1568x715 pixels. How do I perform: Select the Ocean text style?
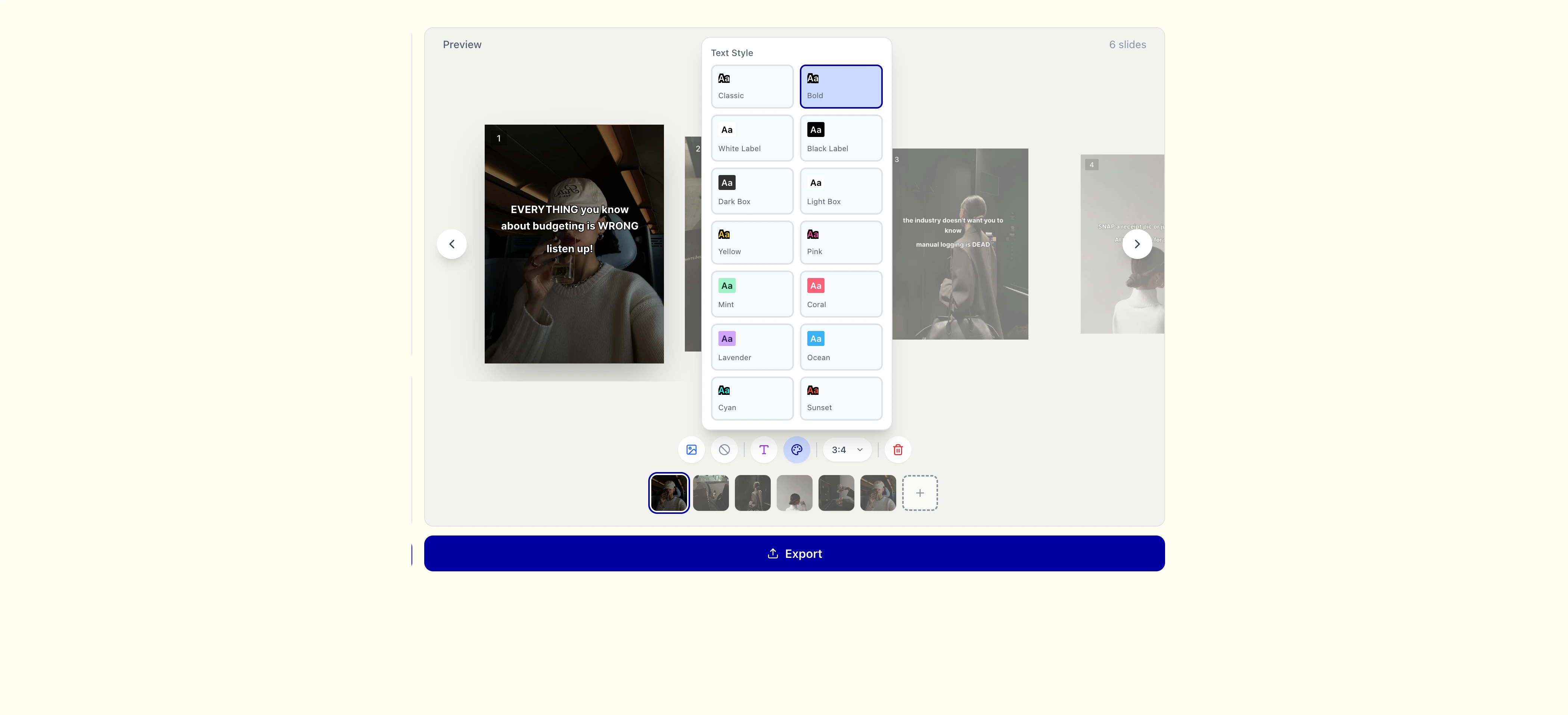[x=841, y=347]
